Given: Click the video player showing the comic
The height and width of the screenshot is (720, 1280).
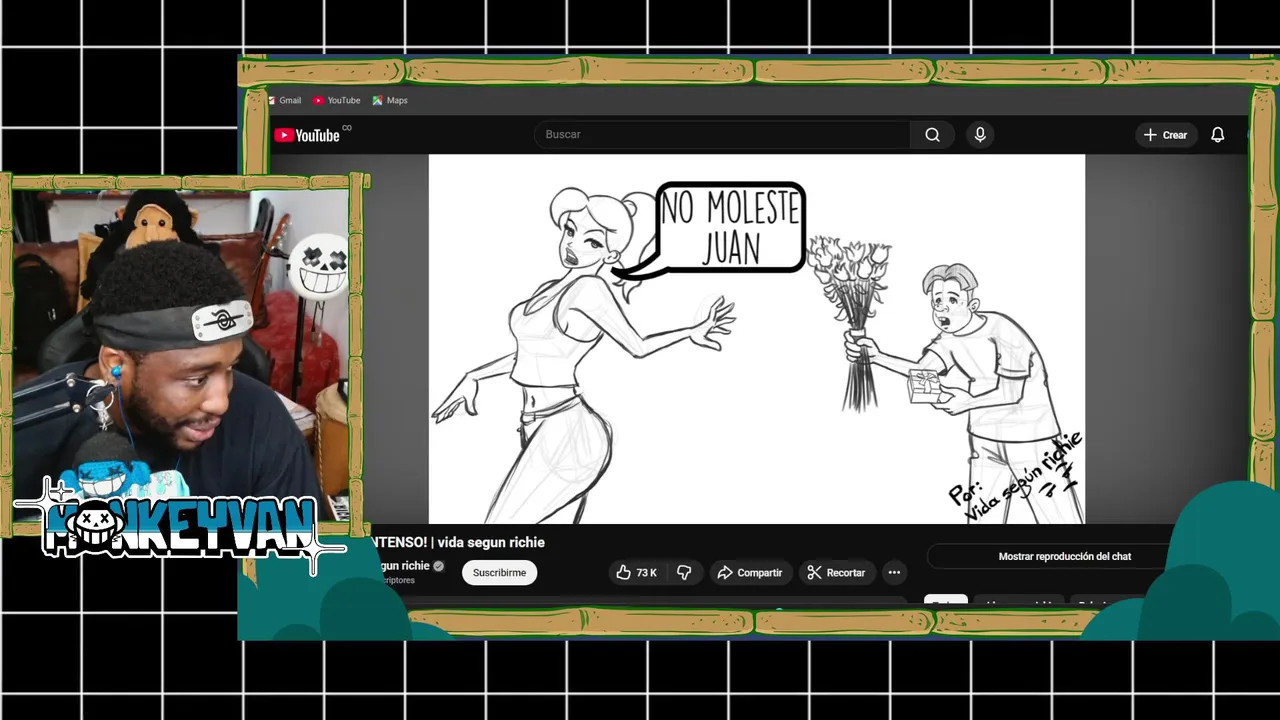Looking at the screenshot, I should coord(757,339).
